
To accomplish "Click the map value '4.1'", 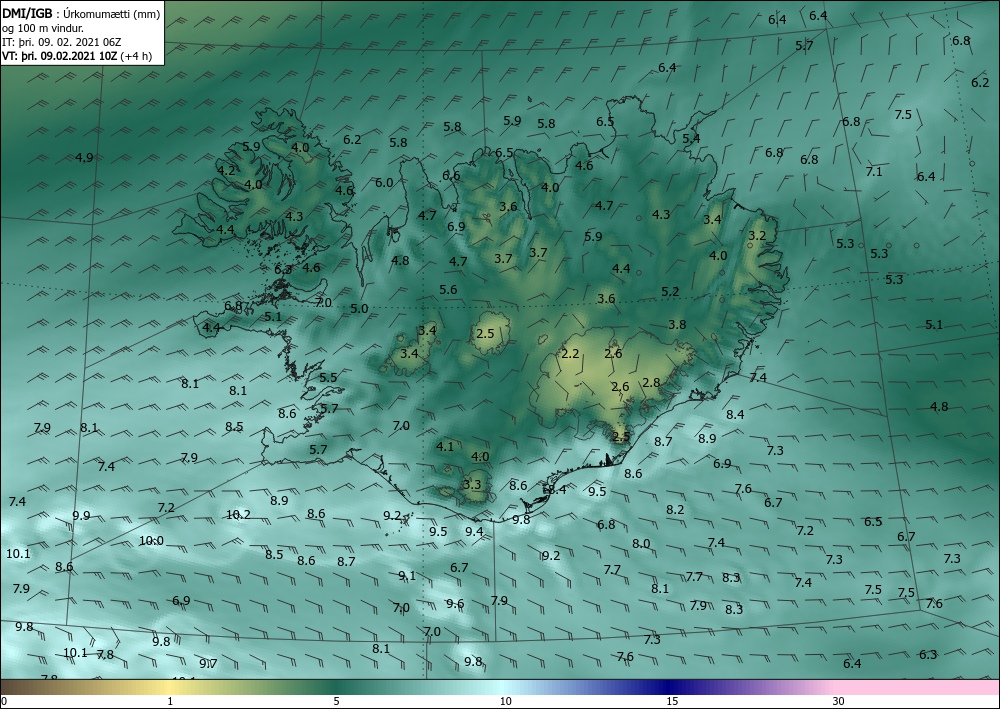I will click(x=445, y=446).
